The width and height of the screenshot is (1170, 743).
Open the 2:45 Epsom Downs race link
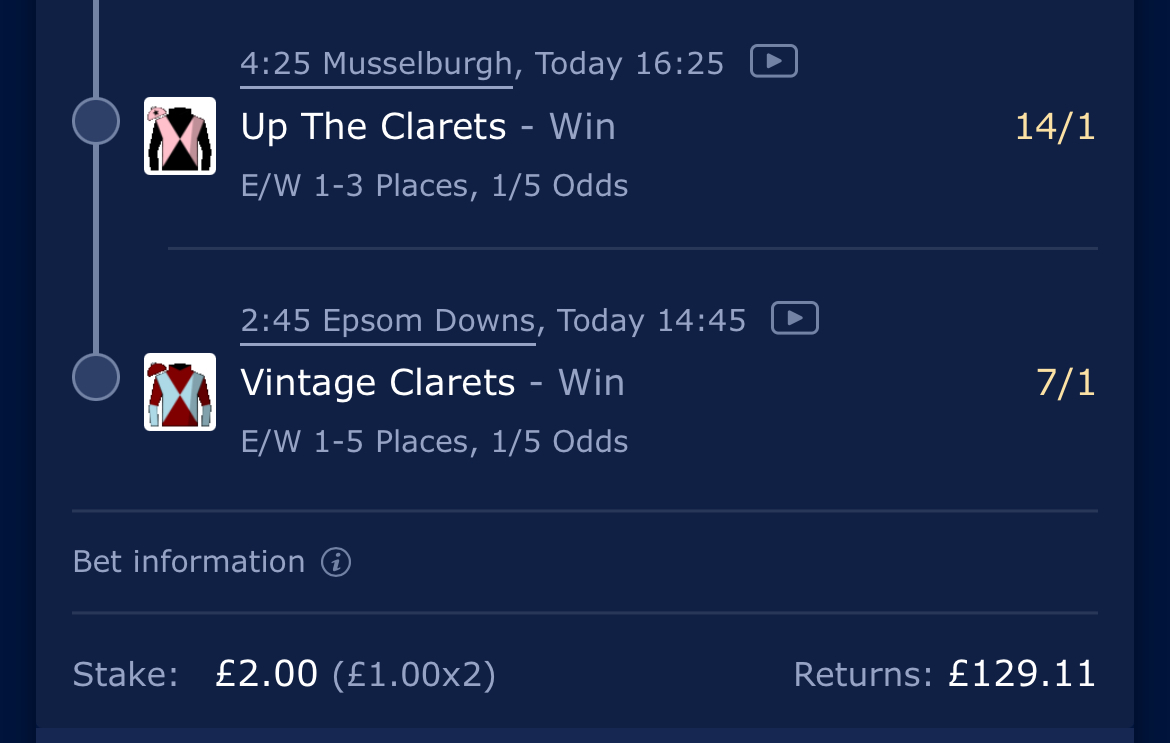[x=387, y=320]
